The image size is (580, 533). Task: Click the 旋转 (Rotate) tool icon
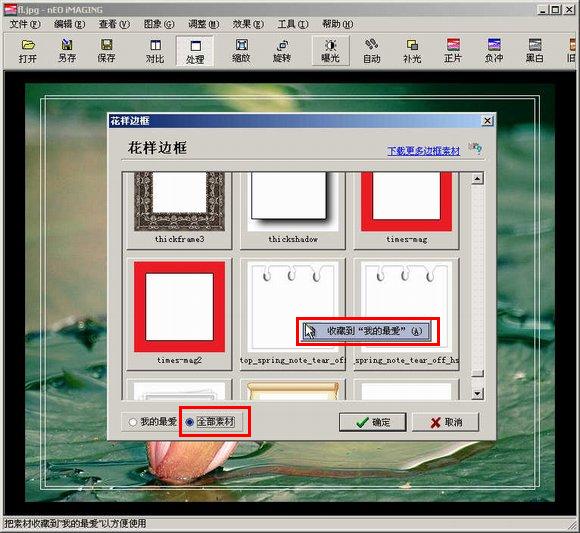tap(282, 51)
